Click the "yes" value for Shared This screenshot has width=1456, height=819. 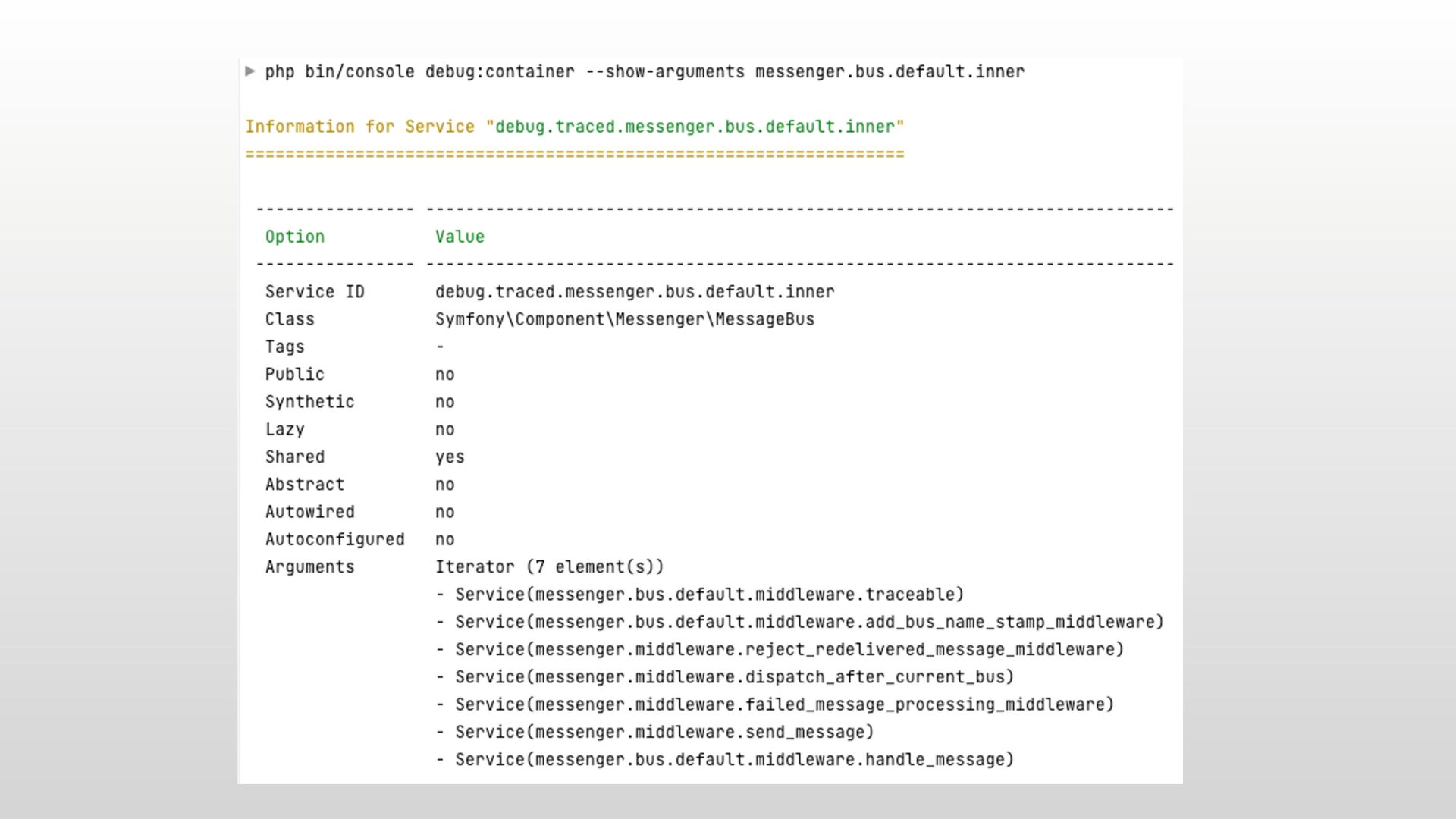(x=450, y=457)
